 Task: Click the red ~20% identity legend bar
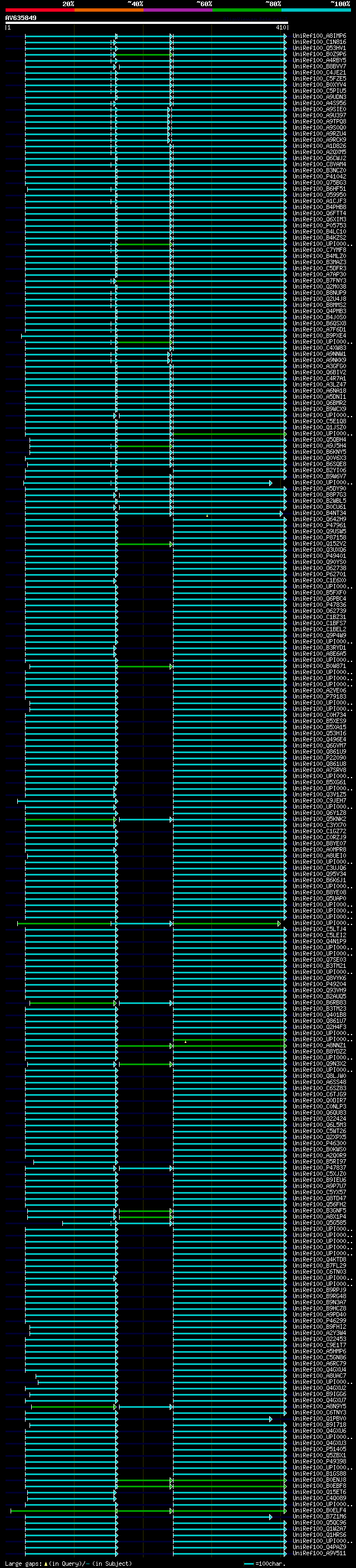tap(39, 10)
